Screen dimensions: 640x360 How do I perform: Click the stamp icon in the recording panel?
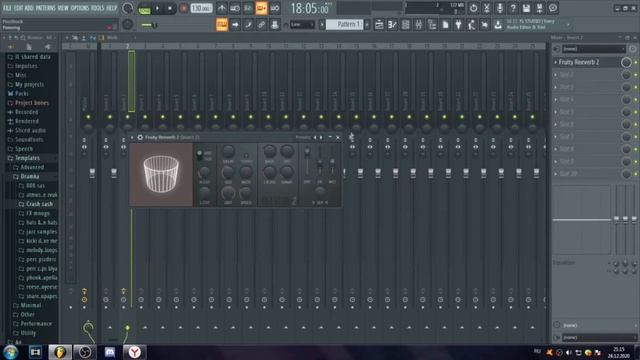point(275,24)
